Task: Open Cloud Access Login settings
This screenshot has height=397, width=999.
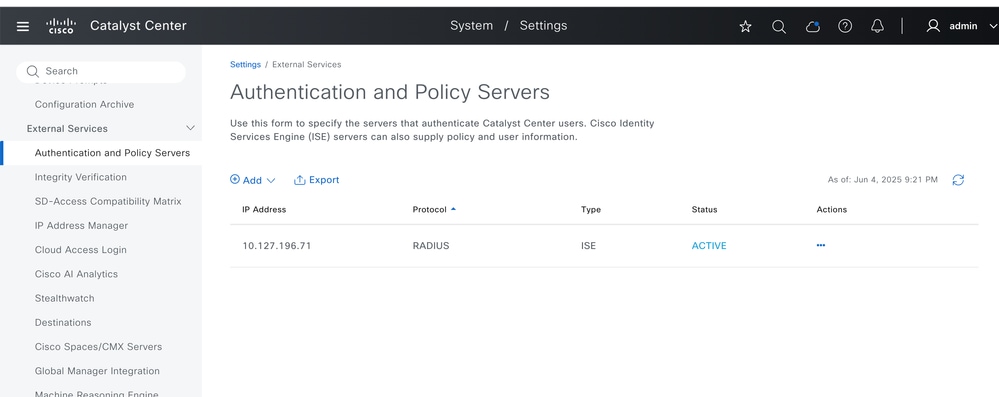Action: [x=80, y=250]
